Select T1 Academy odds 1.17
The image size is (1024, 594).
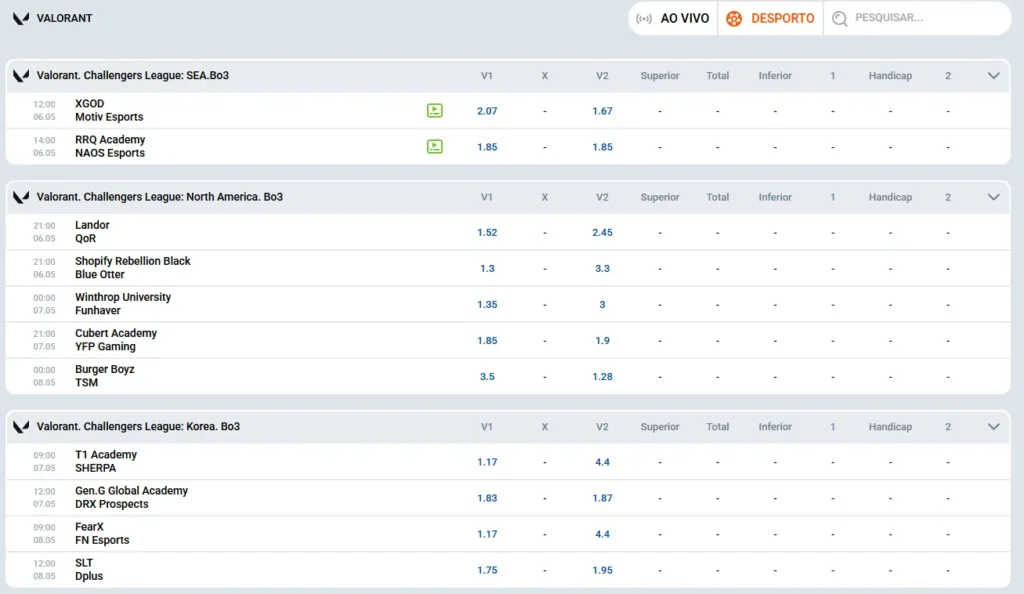487,462
